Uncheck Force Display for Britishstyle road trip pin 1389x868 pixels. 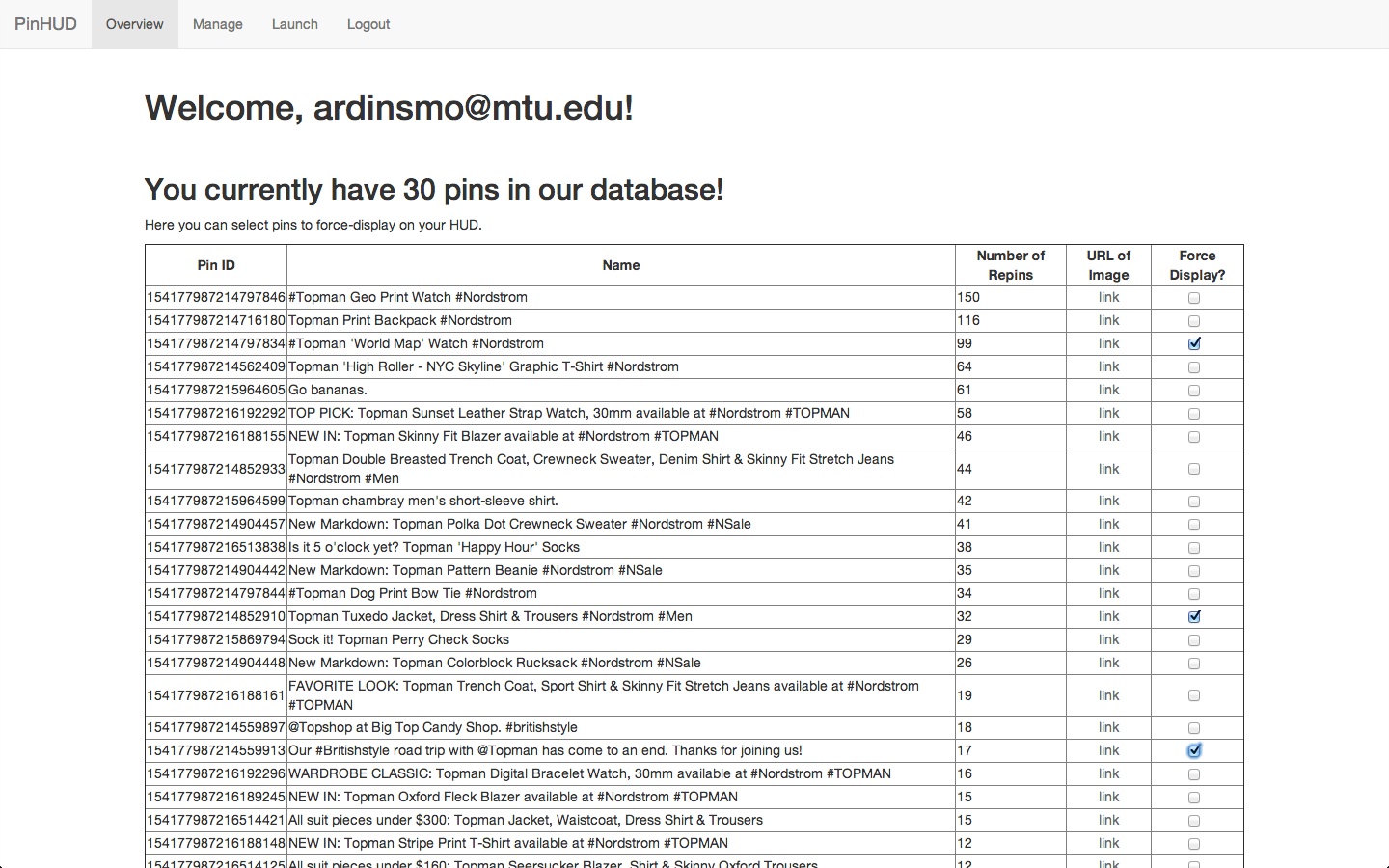(x=1194, y=751)
